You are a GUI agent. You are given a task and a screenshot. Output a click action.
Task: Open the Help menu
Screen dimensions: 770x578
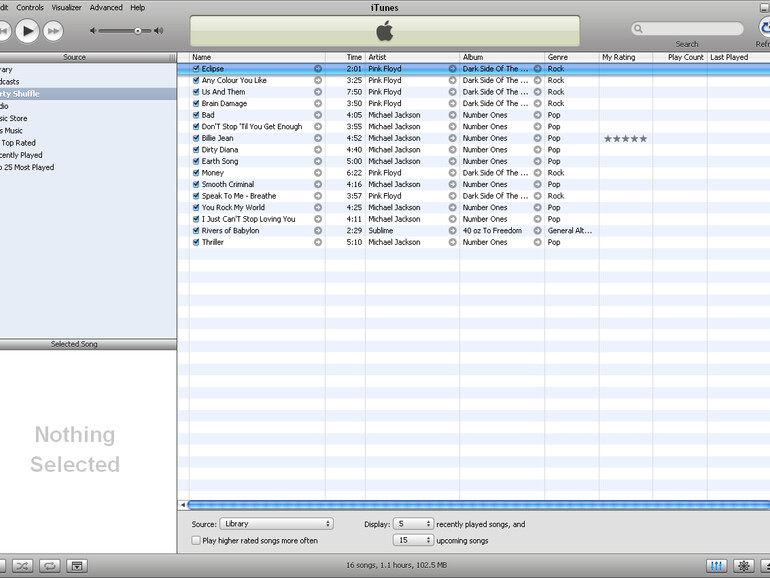138,7
